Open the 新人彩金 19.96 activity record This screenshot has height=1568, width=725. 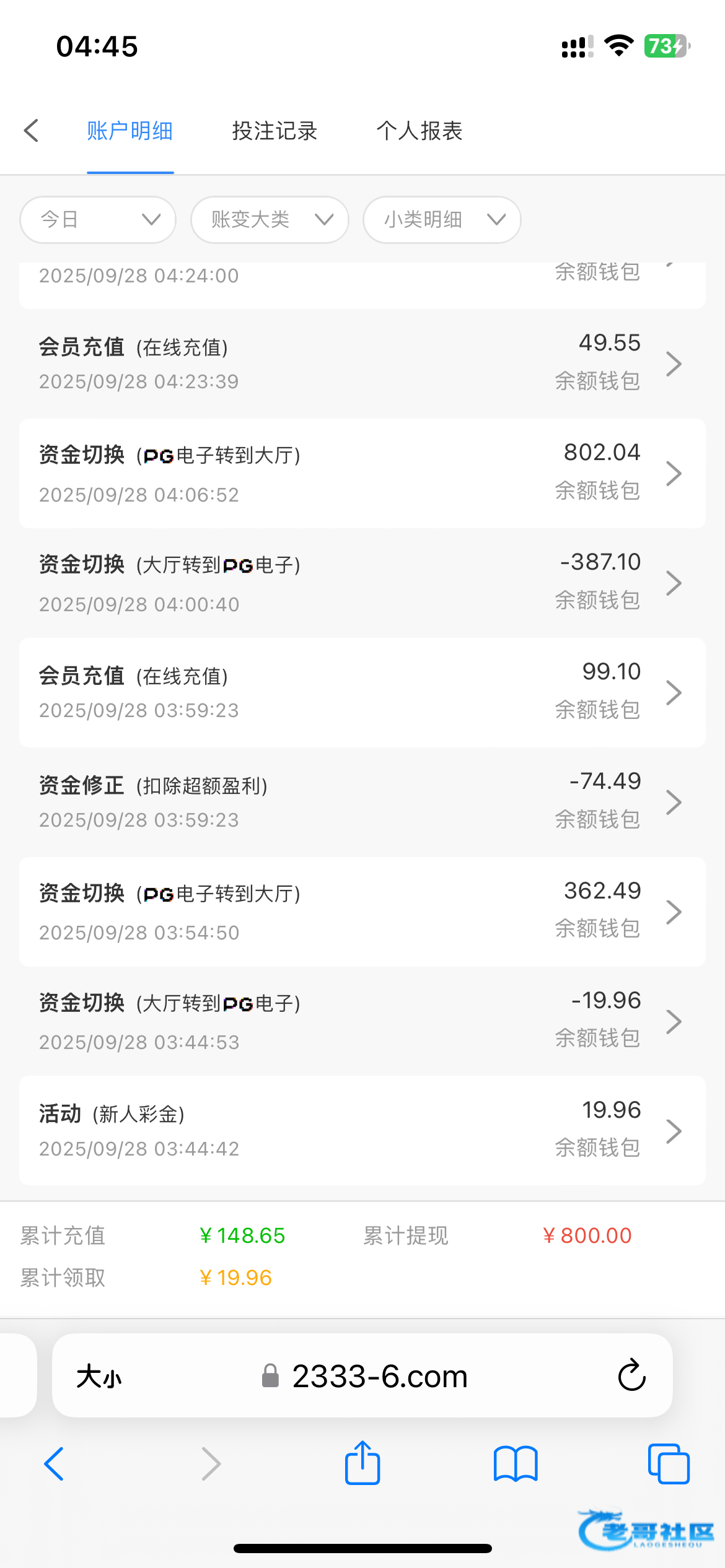tap(362, 1130)
